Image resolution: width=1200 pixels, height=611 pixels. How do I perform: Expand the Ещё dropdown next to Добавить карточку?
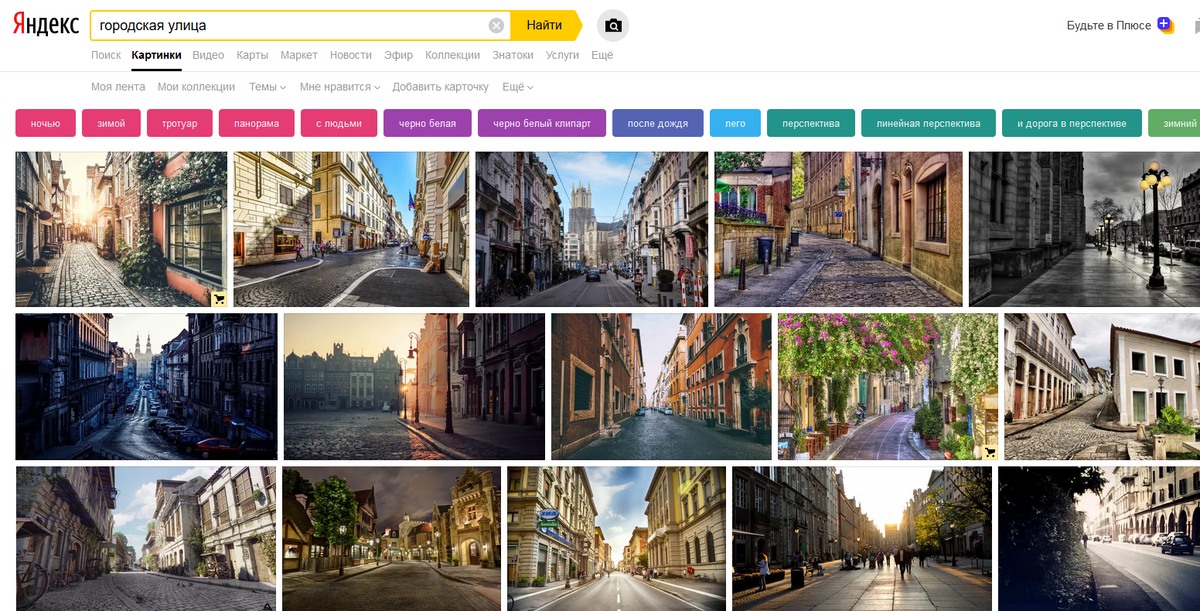[x=517, y=87]
